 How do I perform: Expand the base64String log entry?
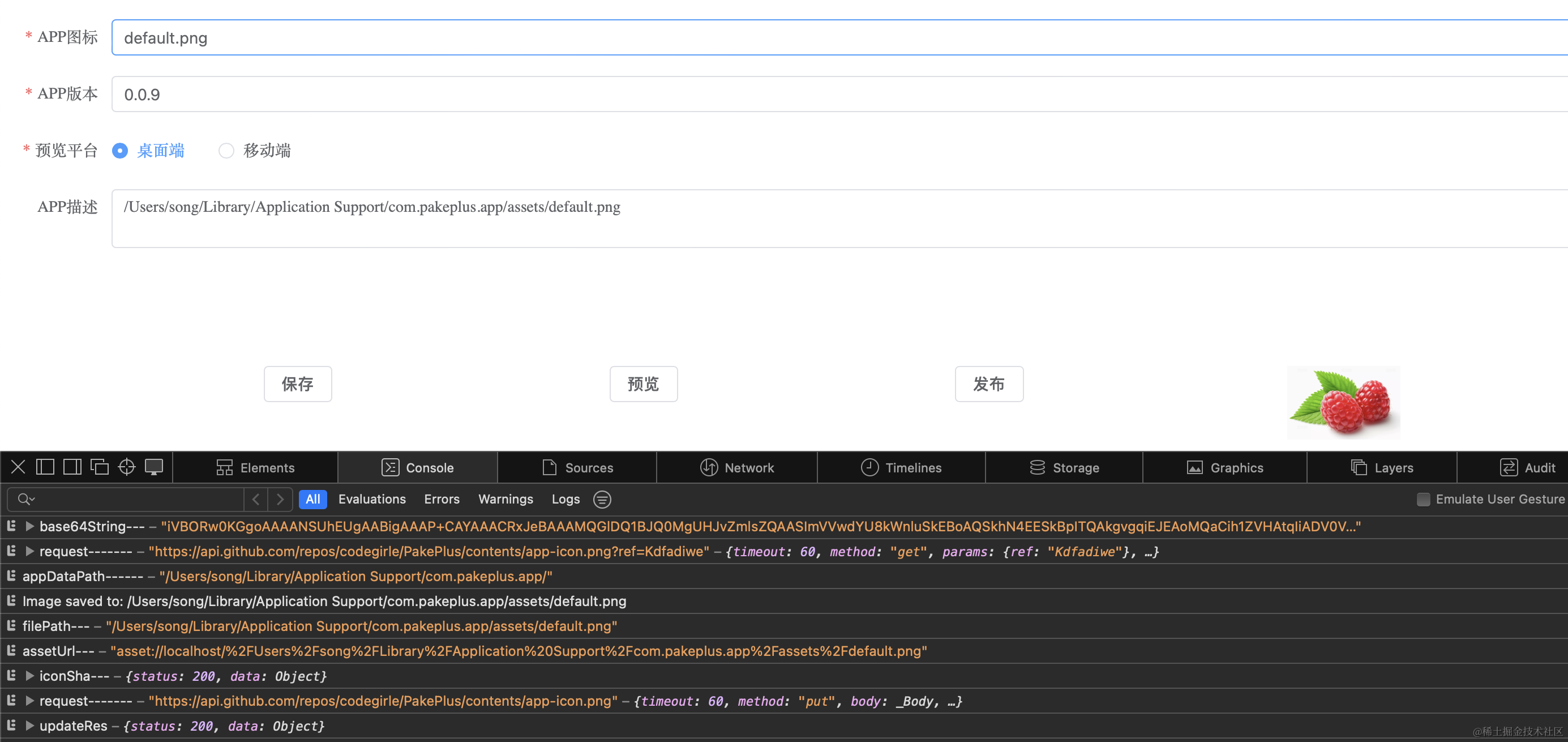click(x=29, y=526)
